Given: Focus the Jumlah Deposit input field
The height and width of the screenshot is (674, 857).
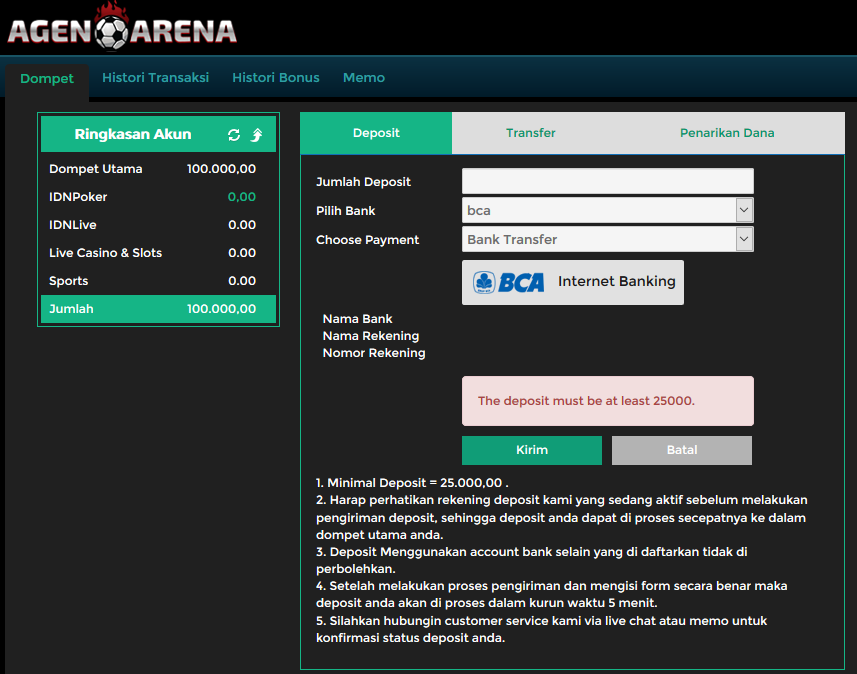Looking at the screenshot, I should pos(608,181).
